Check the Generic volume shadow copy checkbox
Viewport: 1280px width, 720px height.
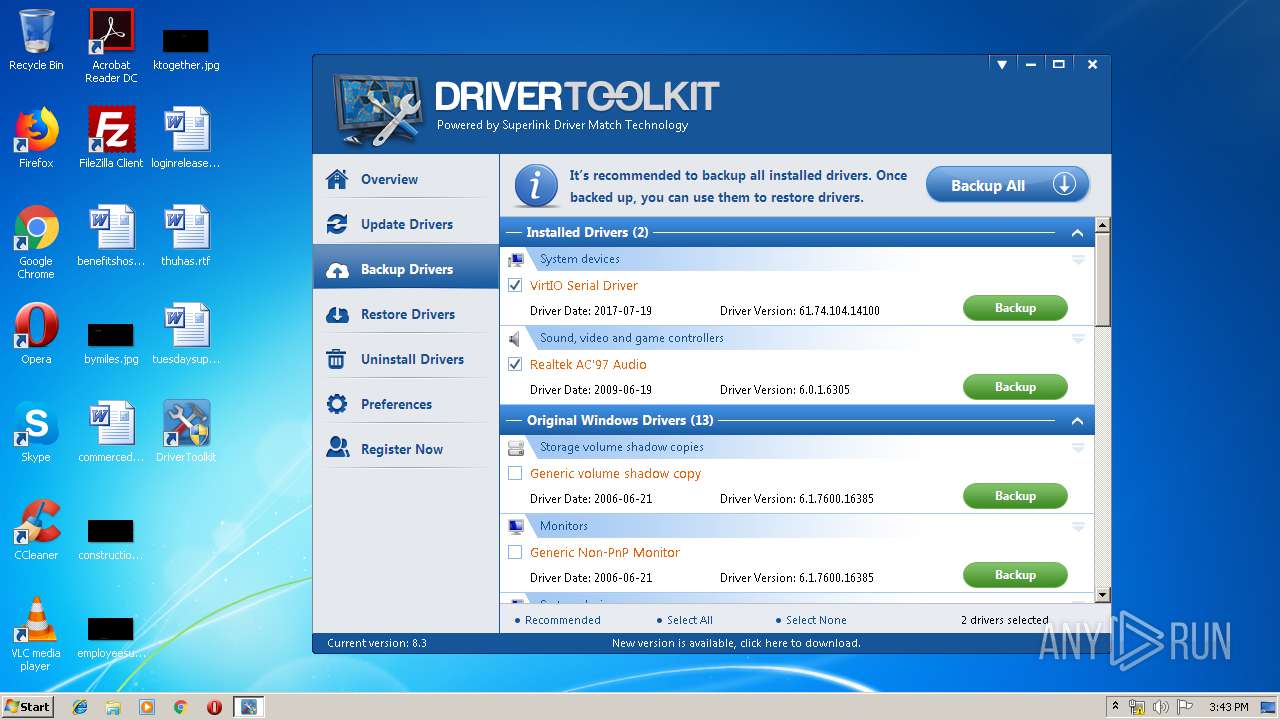click(x=515, y=473)
